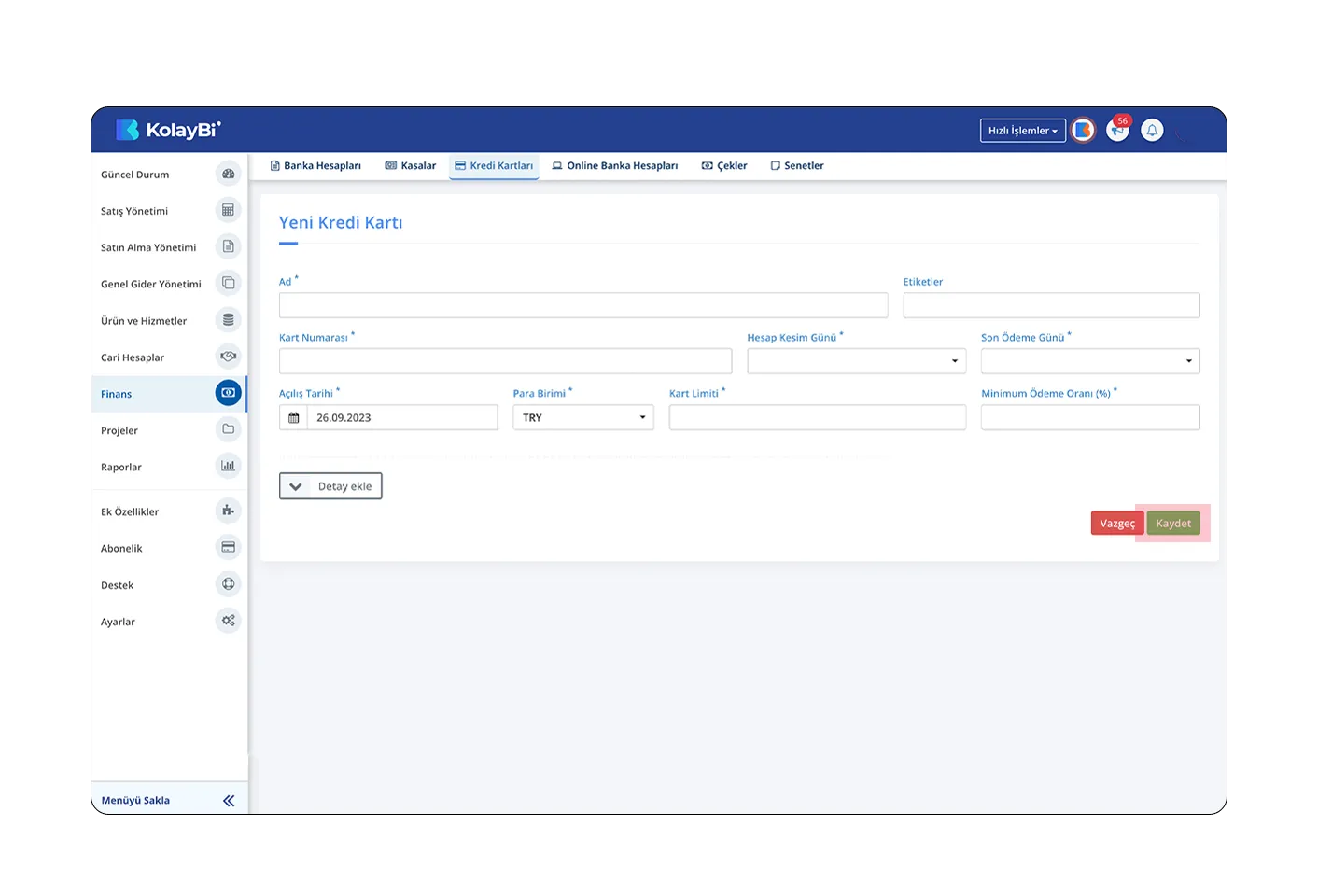The image size is (1318, 896).
Task: Click the Satın Alma Yönetimi document icon
Action: (228, 246)
